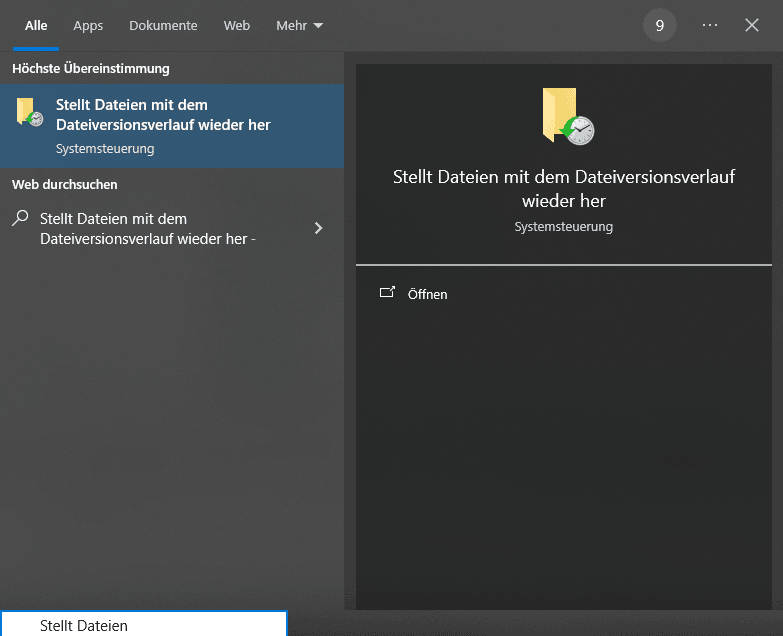Expand the Mehr dropdown

(x=300, y=25)
